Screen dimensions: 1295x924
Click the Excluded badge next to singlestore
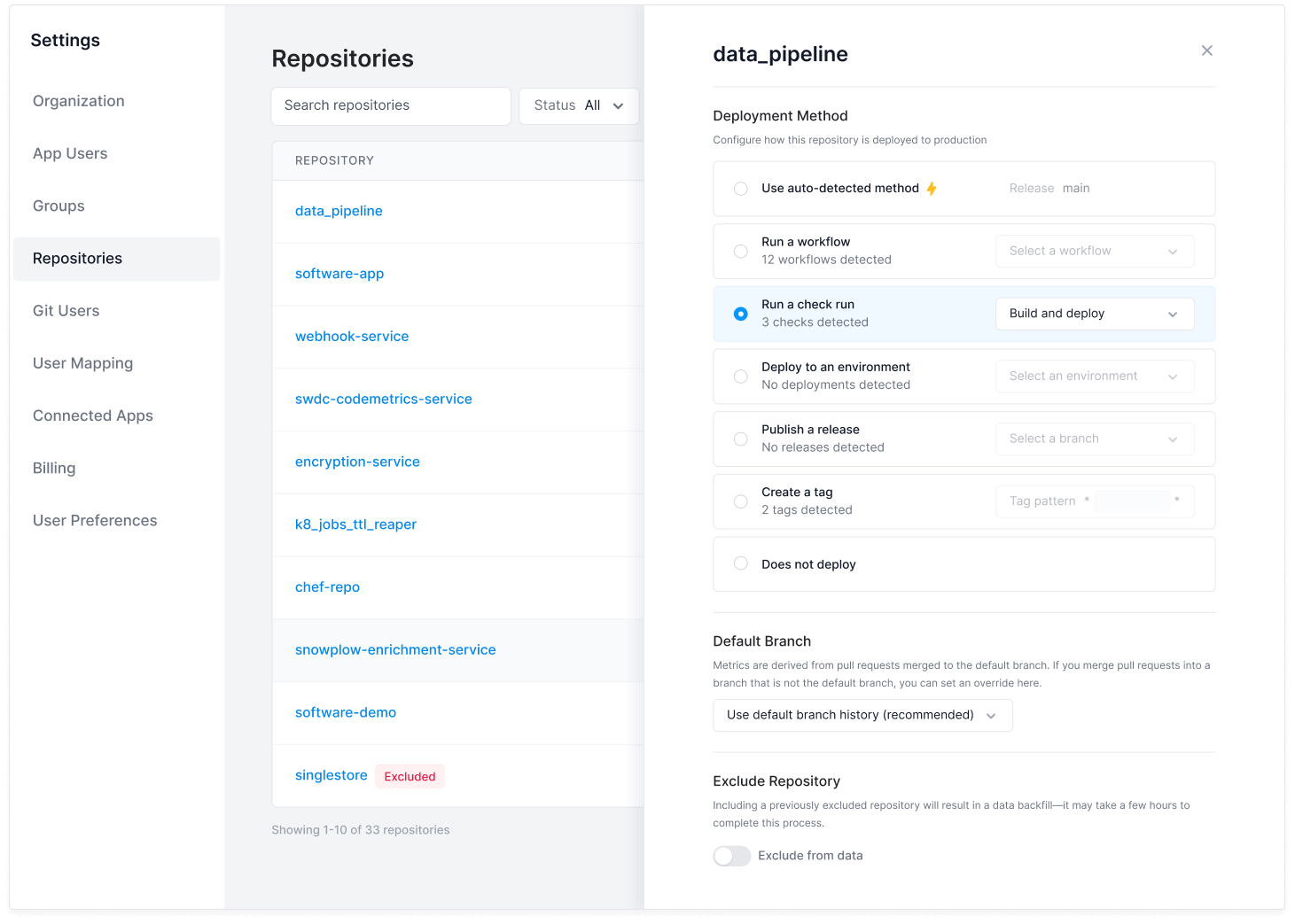coord(410,776)
